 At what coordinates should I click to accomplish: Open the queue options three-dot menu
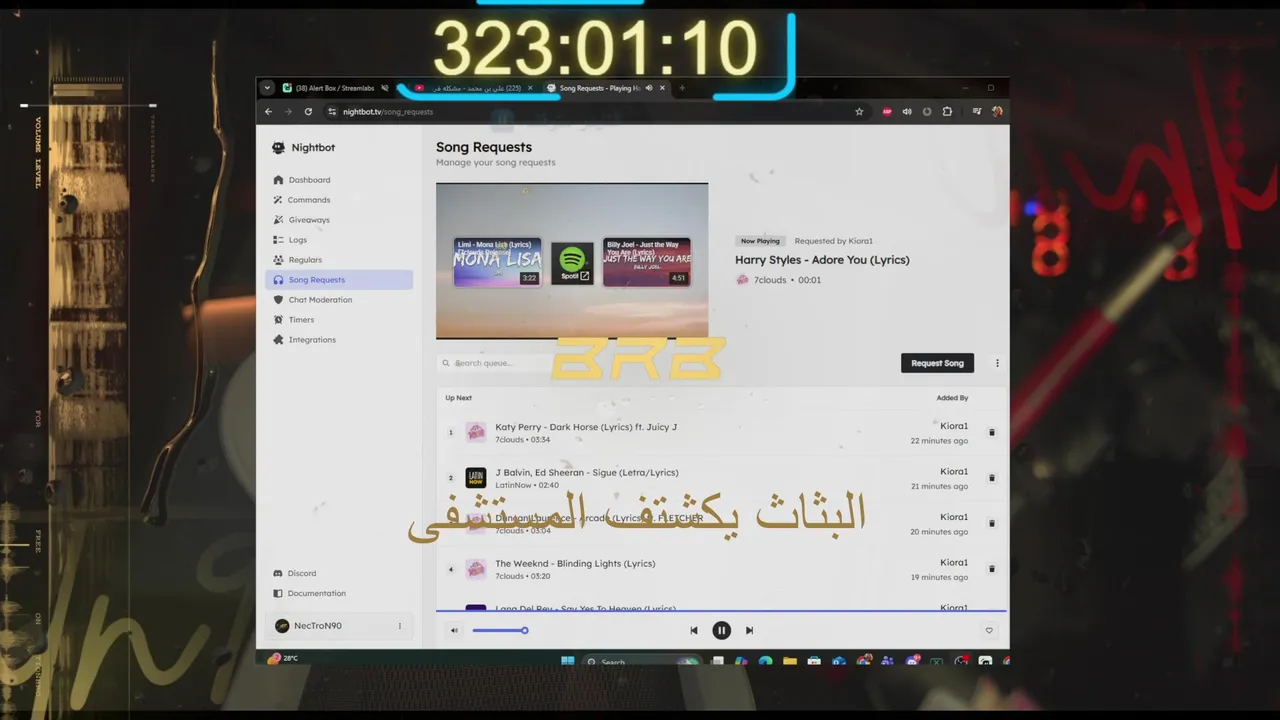click(997, 363)
